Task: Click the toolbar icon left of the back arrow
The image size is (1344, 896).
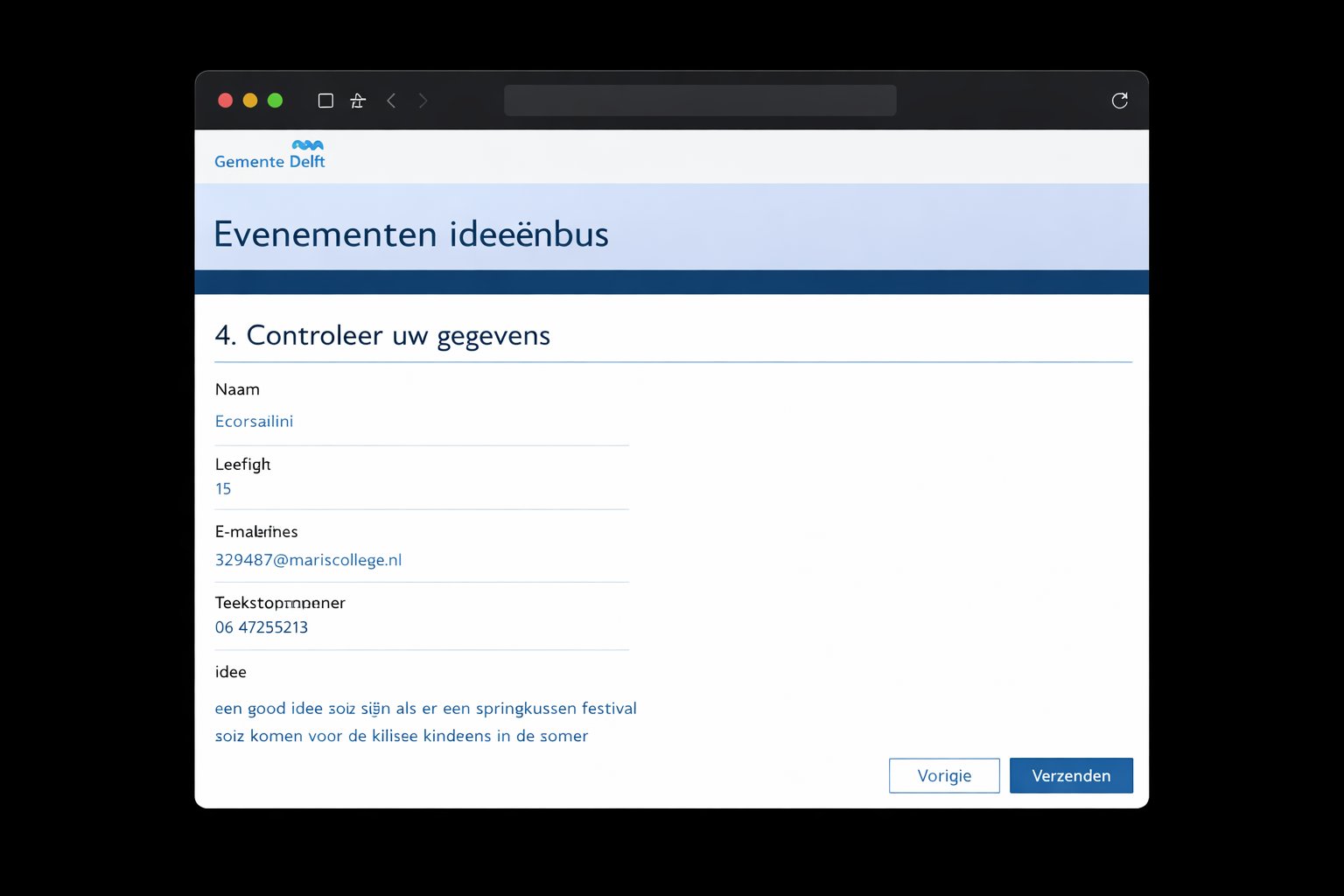Action: 358,101
